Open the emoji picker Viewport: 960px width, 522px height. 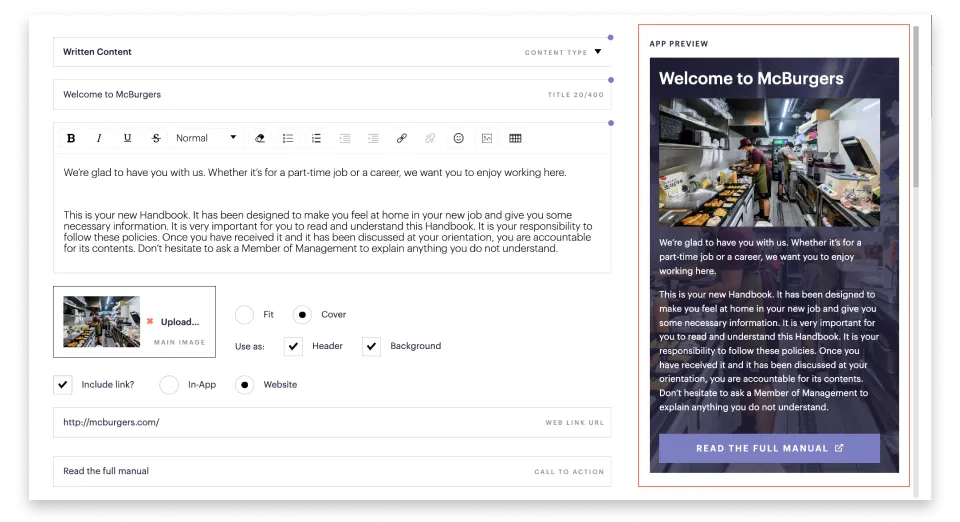tap(459, 138)
